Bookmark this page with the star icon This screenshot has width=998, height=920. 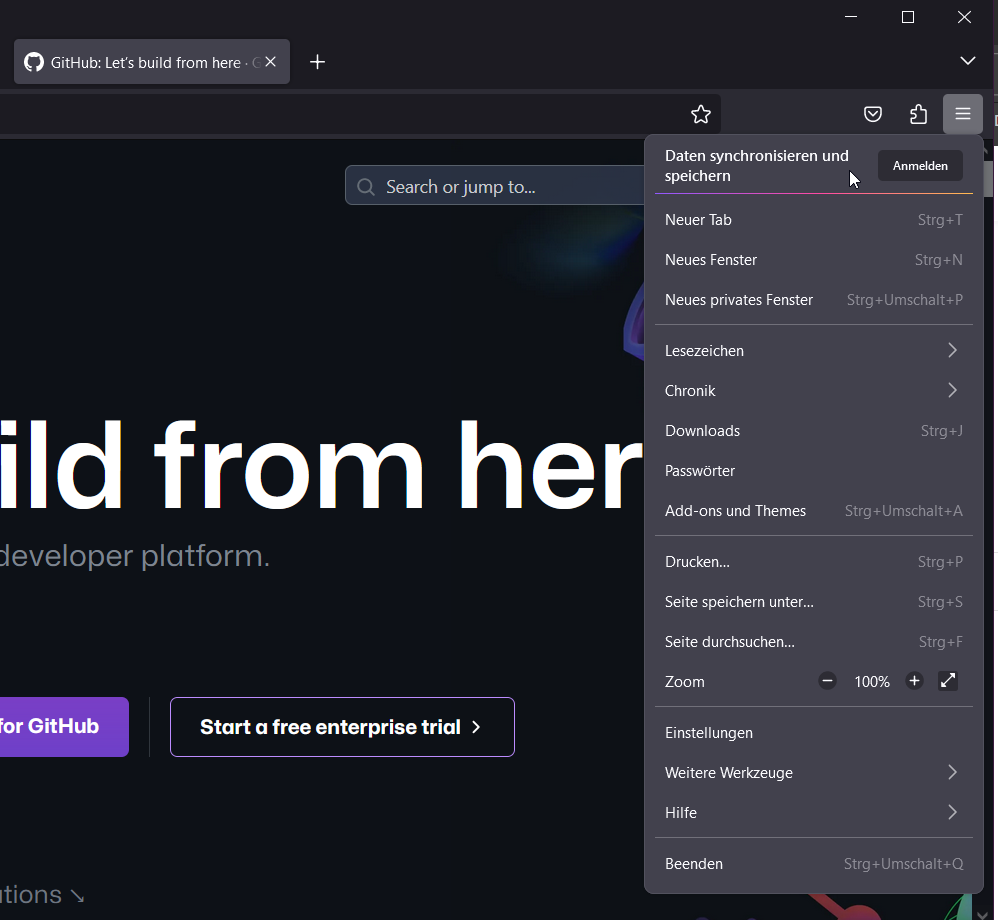pyautogui.click(x=701, y=114)
